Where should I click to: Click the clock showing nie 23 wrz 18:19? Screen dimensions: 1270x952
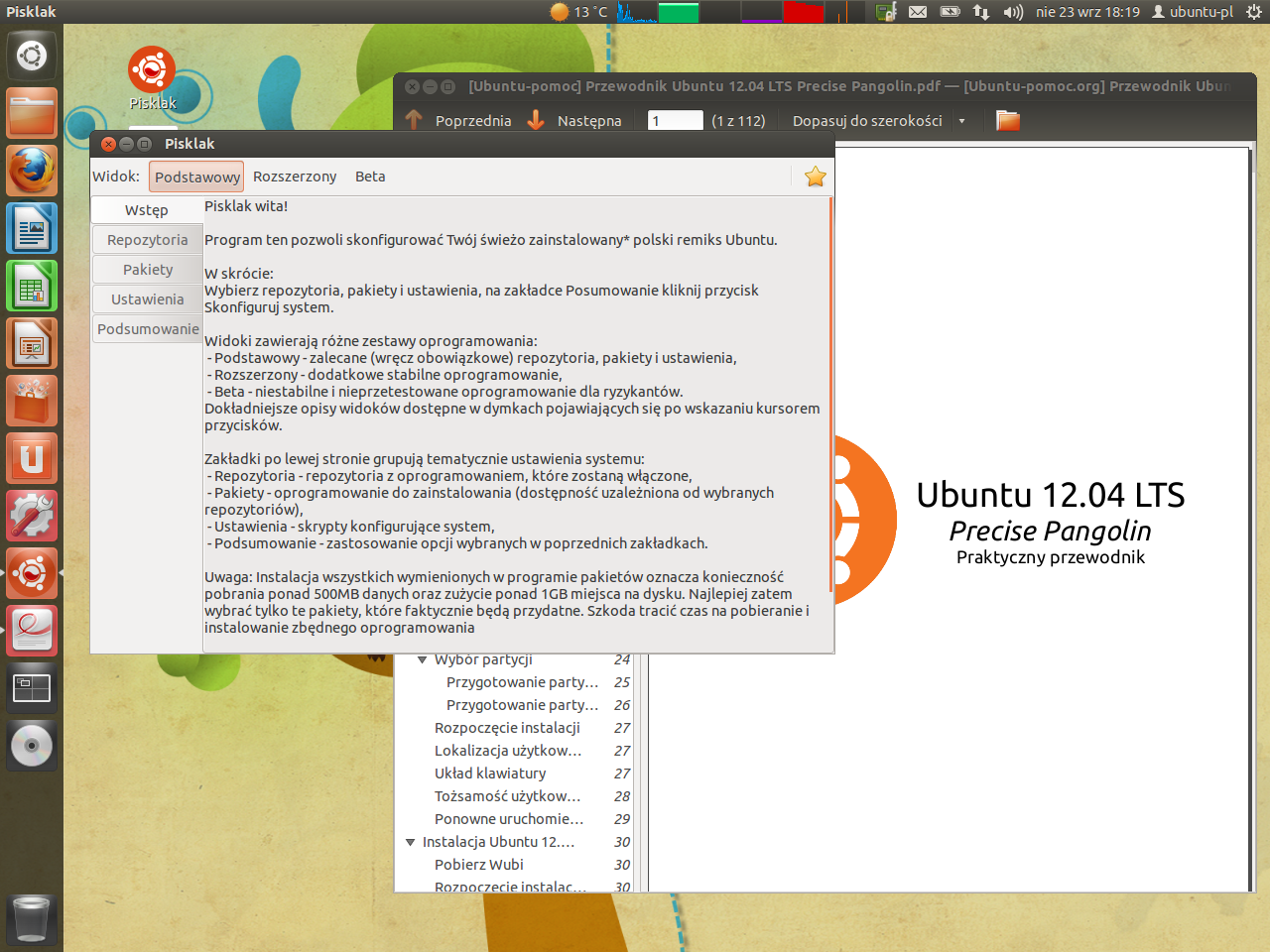tap(1087, 12)
